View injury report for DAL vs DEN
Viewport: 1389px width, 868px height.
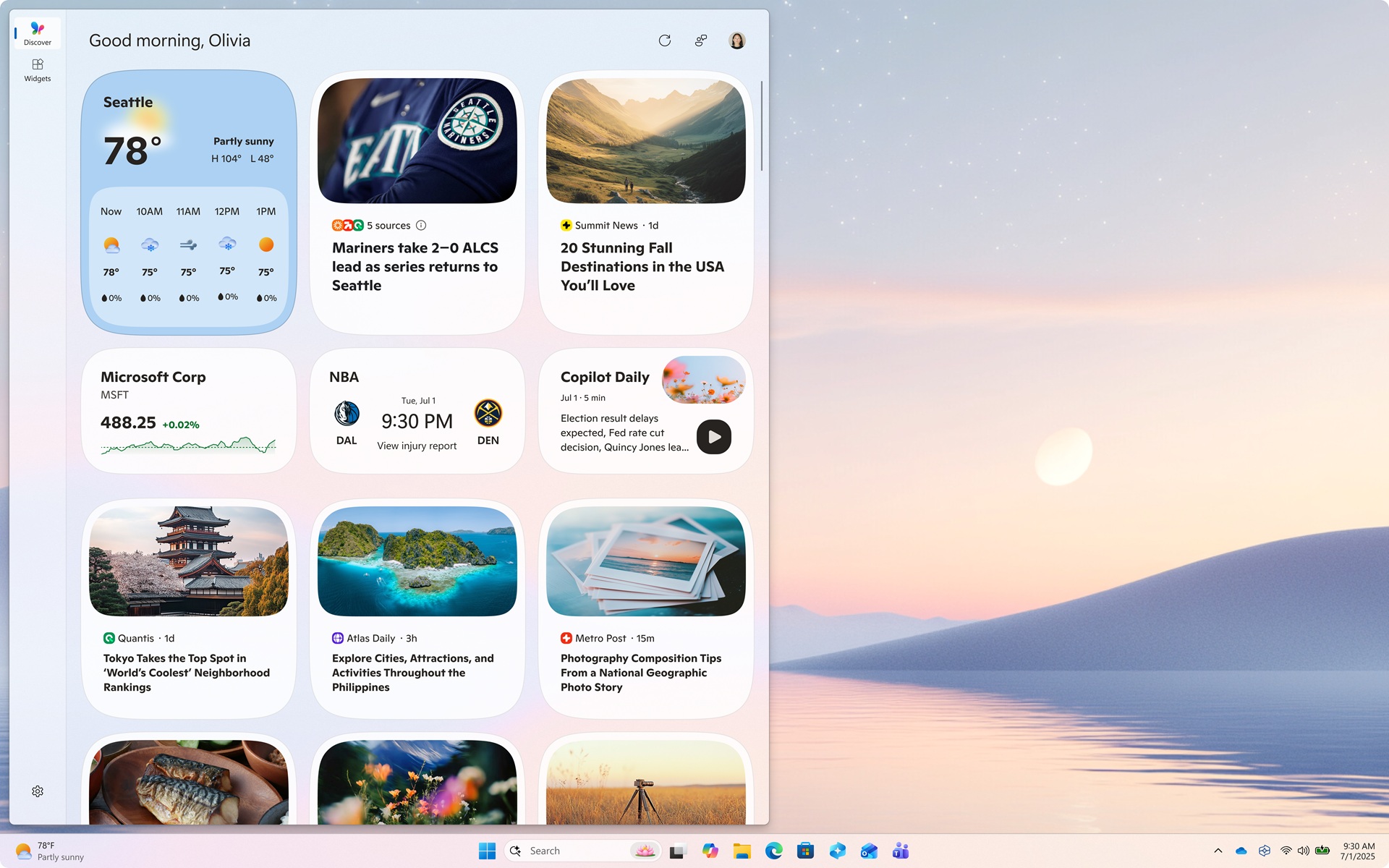[x=416, y=446]
